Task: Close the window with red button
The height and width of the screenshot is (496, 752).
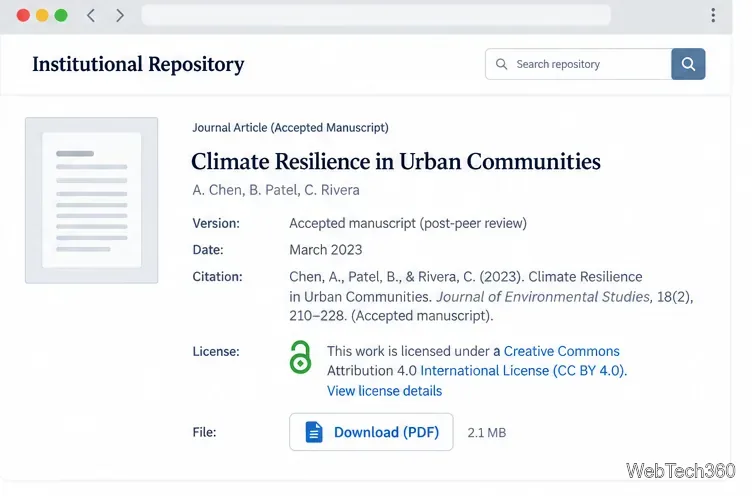Action: pyautogui.click(x=23, y=15)
